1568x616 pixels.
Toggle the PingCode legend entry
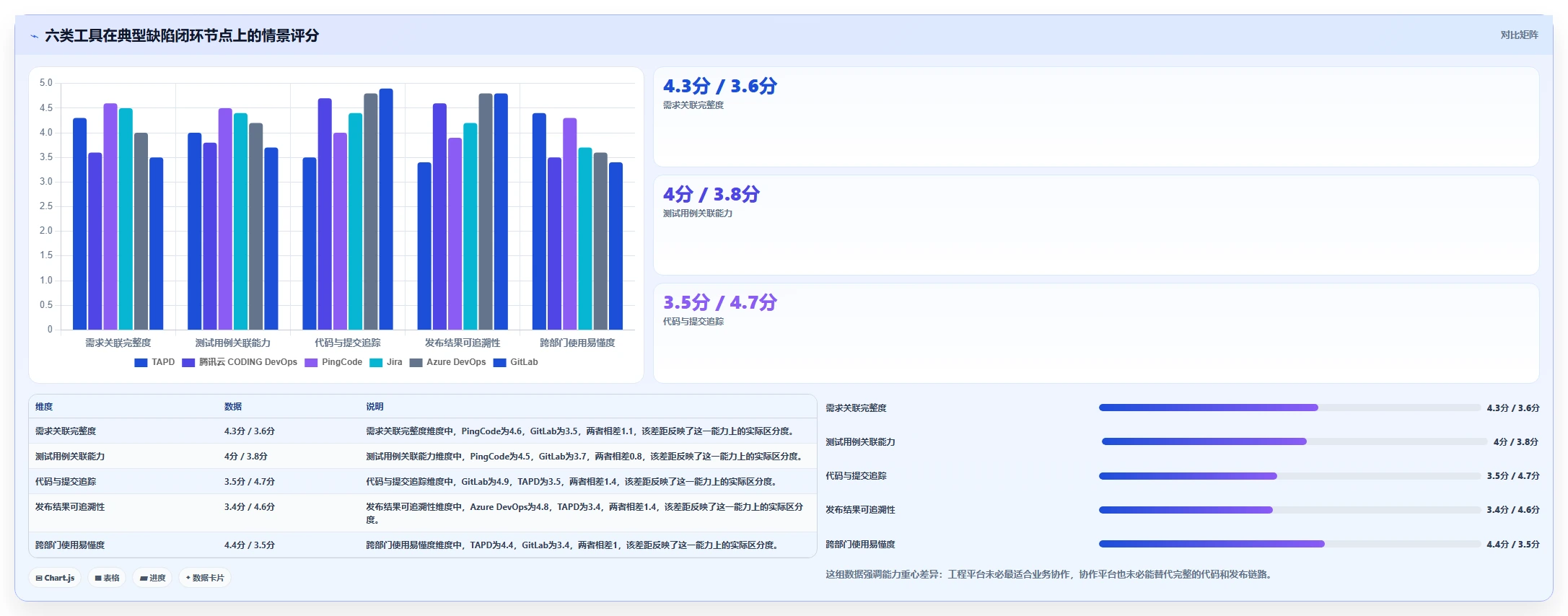[333, 362]
